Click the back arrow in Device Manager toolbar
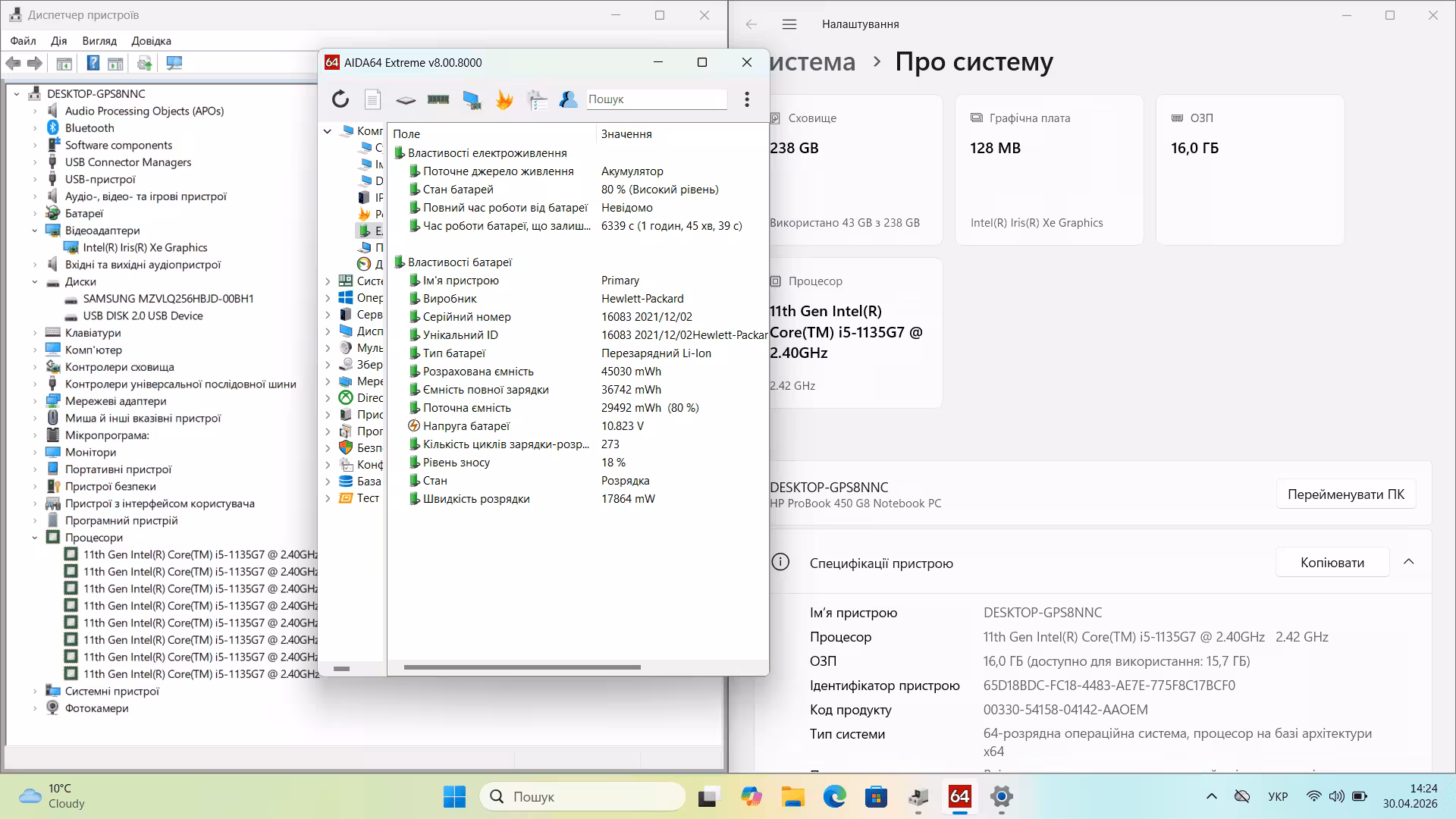This screenshot has height=819, width=1456. click(x=13, y=63)
